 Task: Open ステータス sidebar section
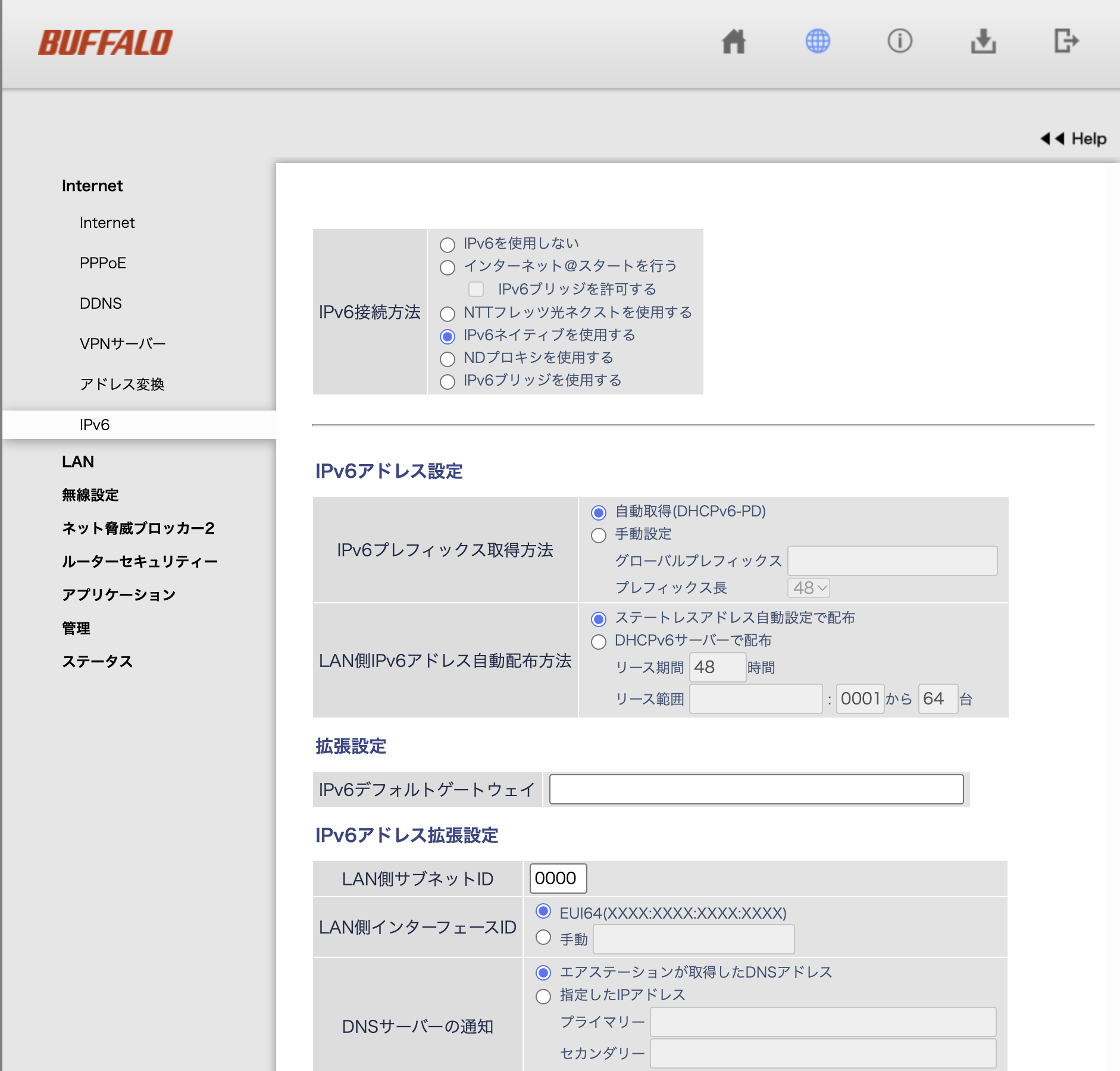[98, 662]
